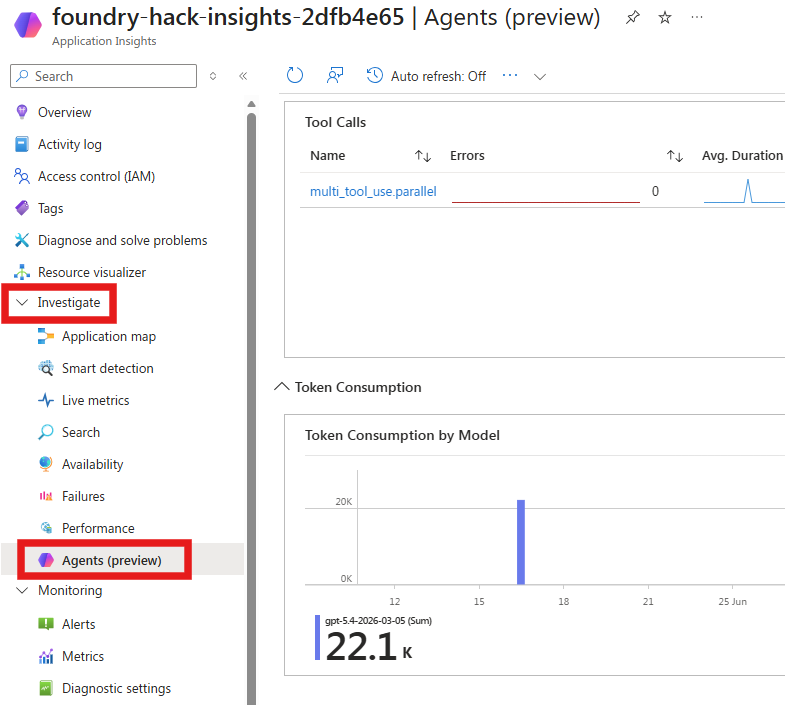This screenshot has height=705, width=785.
Task: Open Diagnose and solve problems
Action: [x=122, y=240]
